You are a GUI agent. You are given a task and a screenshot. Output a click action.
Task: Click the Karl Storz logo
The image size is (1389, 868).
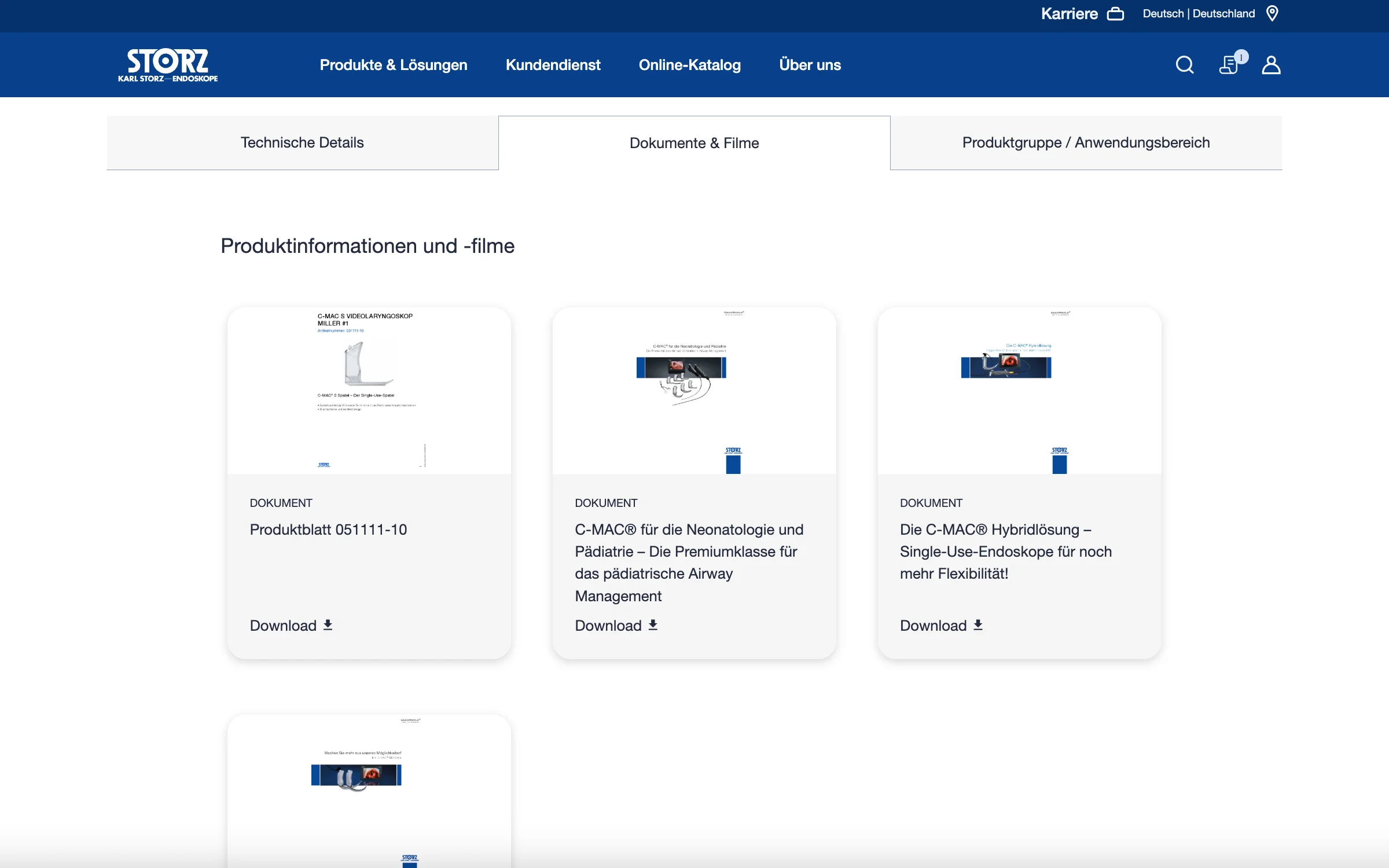point(168,65)
